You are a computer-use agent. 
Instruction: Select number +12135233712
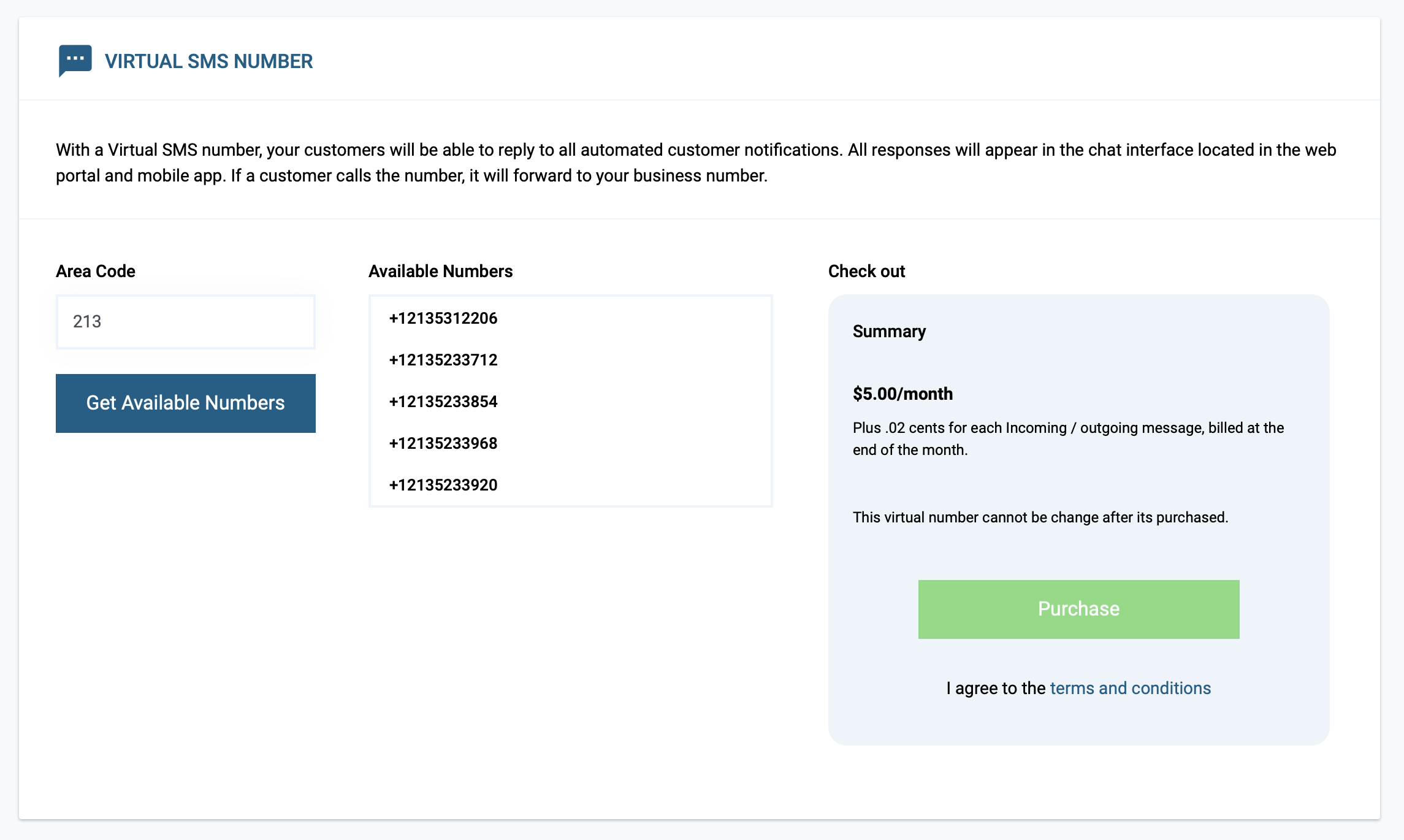click(570, 360)
